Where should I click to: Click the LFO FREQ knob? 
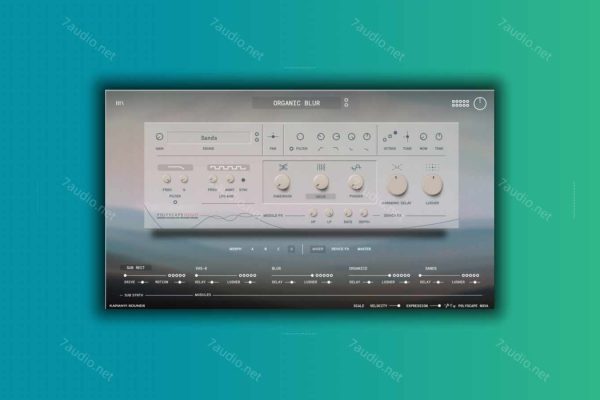(x=213, y=180)
